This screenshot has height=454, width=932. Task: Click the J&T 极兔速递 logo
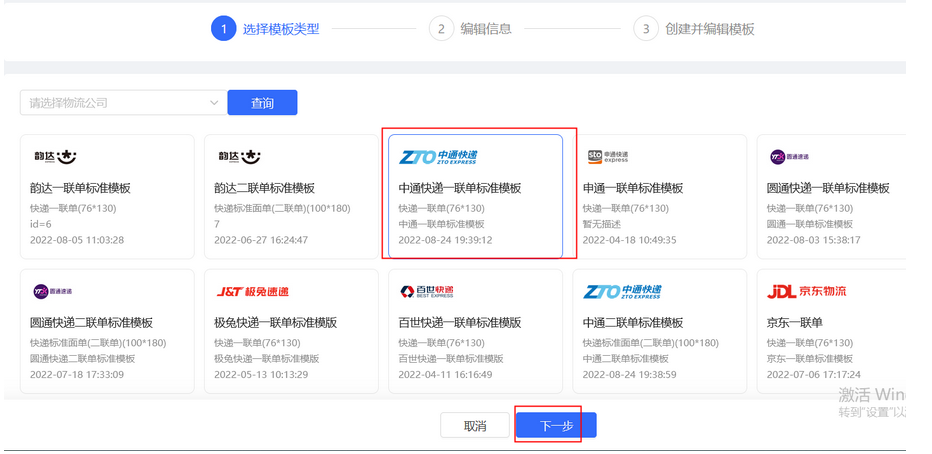(x=253, y=292)
